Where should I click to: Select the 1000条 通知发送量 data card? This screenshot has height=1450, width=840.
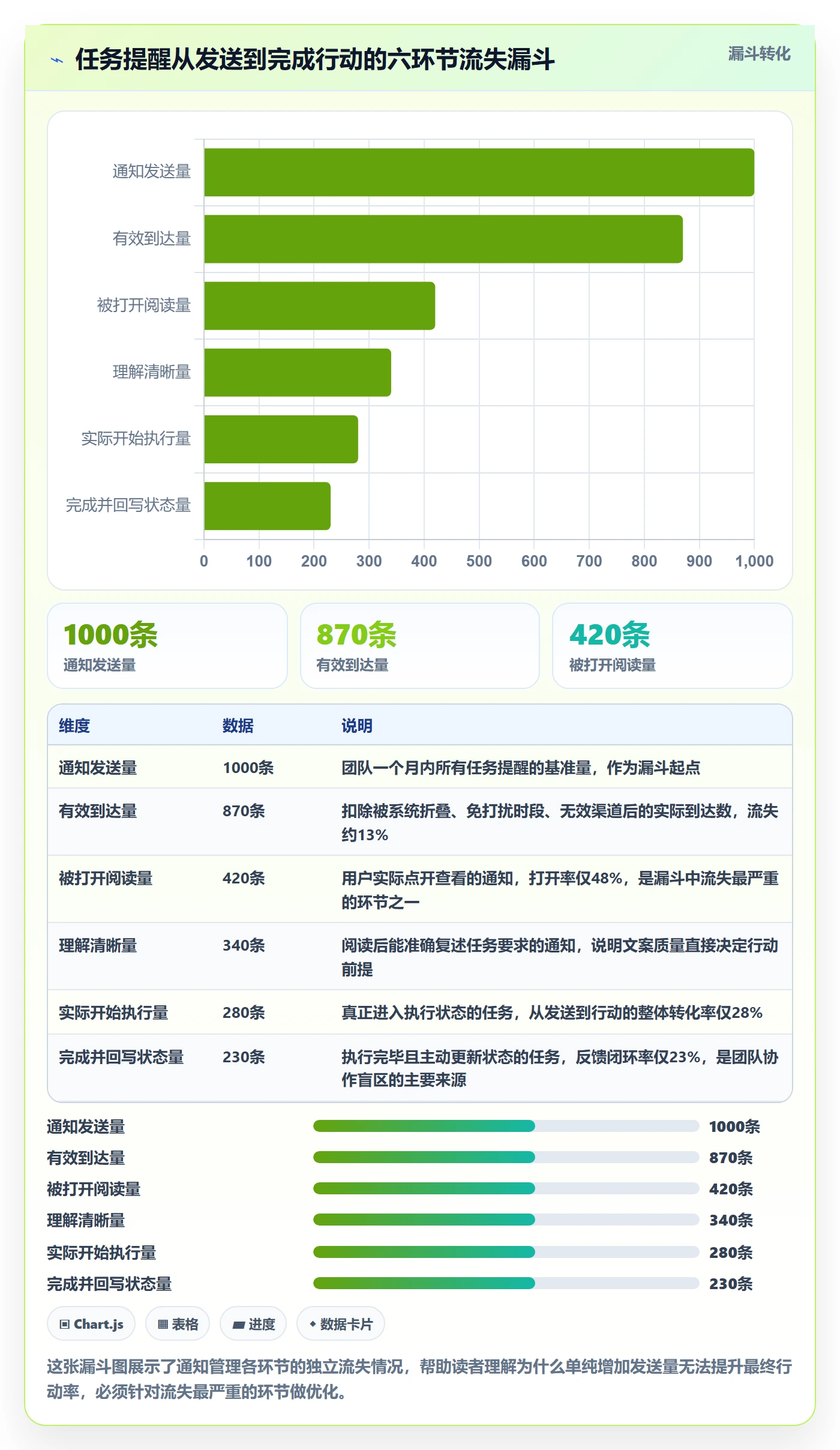point(167,646)
